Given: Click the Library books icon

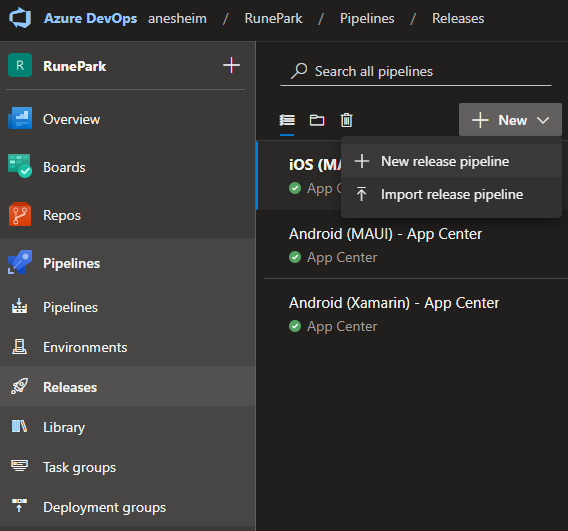Looking at the screenshot, I should tap(20, 426).
